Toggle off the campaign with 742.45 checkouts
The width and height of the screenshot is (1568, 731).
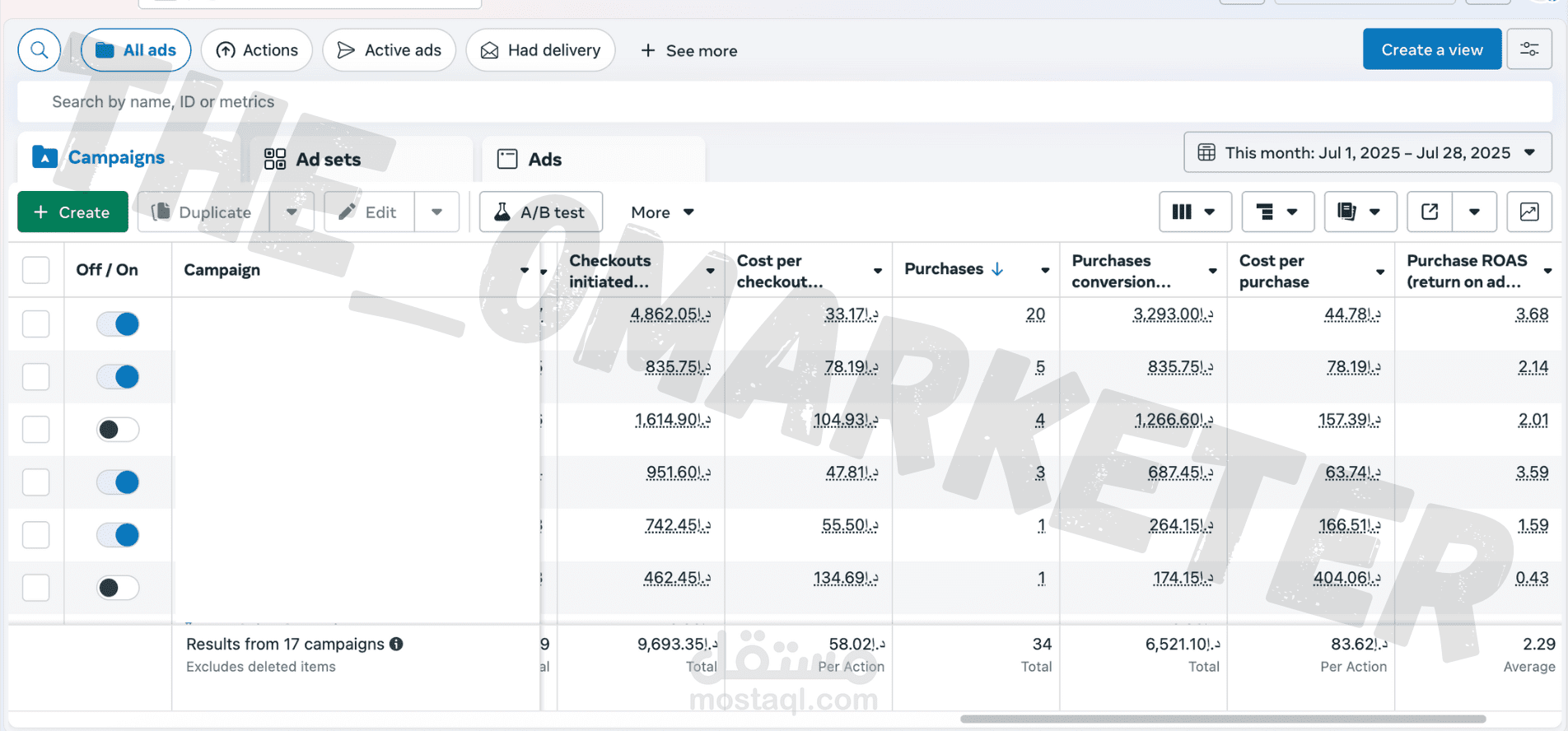click(x=118, y=535)
